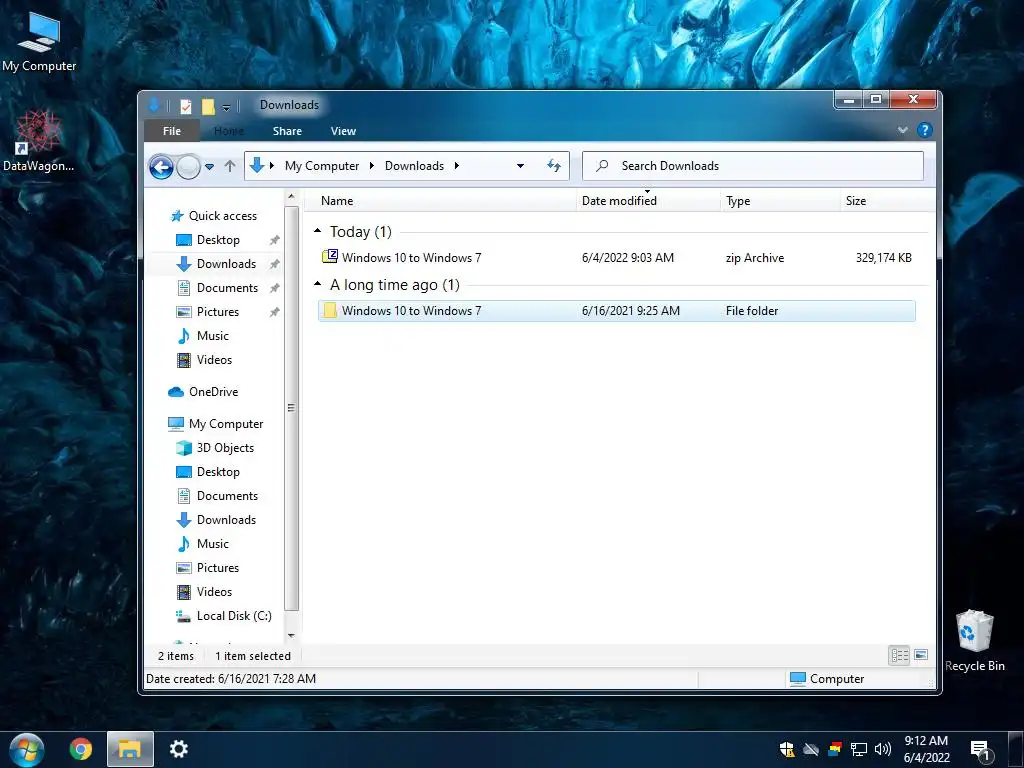Open the DataWagon desktop shortcut
This screenshot has width=1024, height=768.
pyautogui.click(x=39, y=141)
